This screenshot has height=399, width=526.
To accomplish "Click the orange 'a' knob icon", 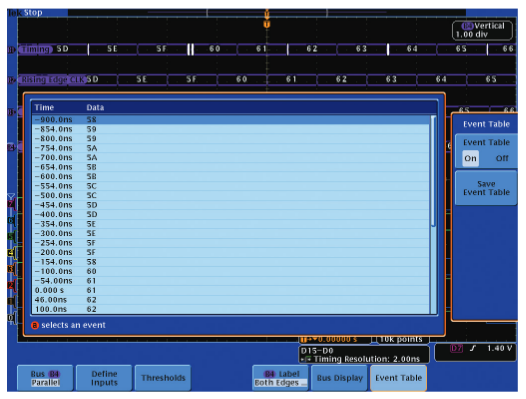I will 35,326.
